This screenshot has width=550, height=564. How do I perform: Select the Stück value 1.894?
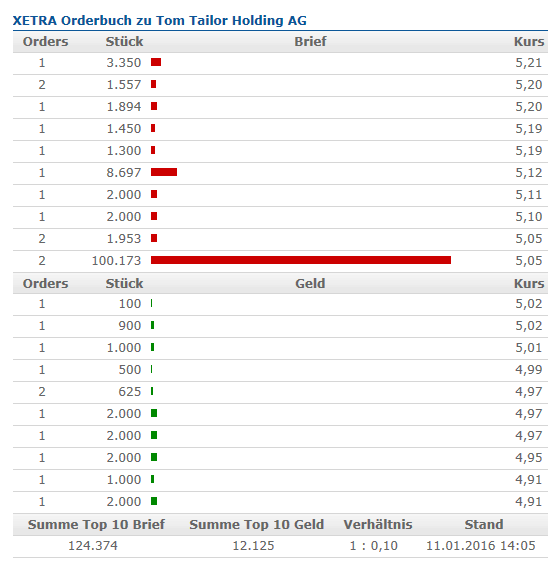tap(124, 107)
